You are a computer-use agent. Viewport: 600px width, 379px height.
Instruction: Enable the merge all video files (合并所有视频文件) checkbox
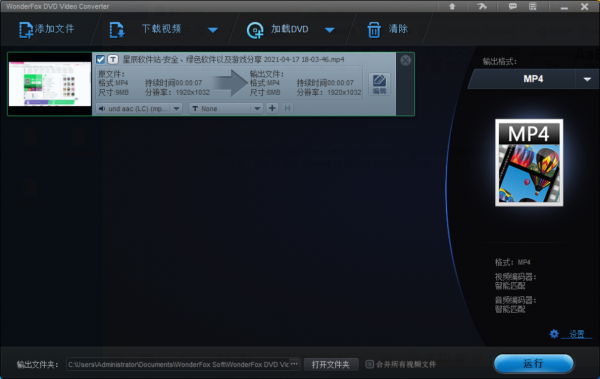point(369,364)
